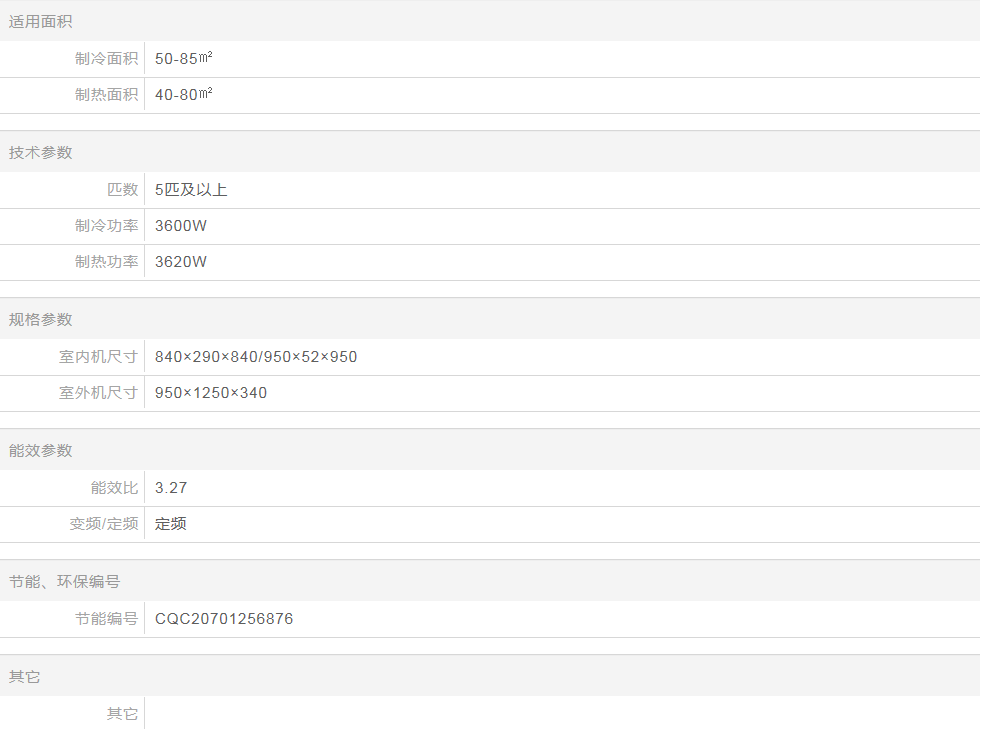Click the 40-80㎡ heating area value
989x732 pixels.
tap(183, 95)
